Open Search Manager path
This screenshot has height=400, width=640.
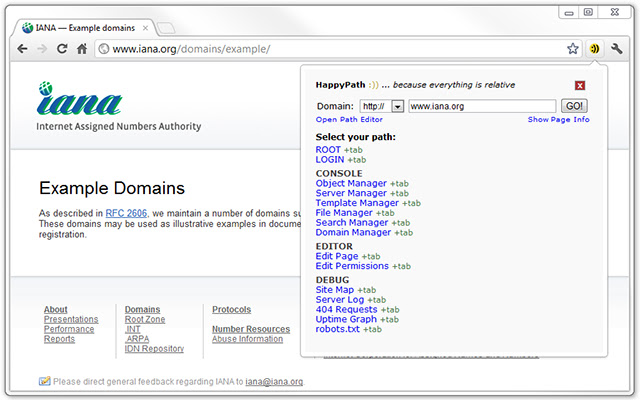click(352, 222)
